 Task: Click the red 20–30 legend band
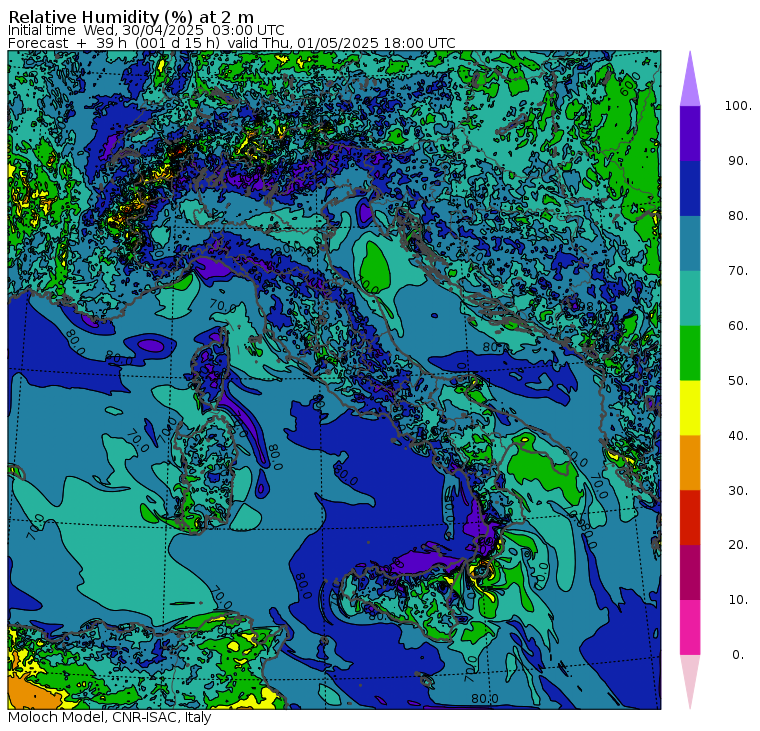pyautogui.click(x=690, y=517)
